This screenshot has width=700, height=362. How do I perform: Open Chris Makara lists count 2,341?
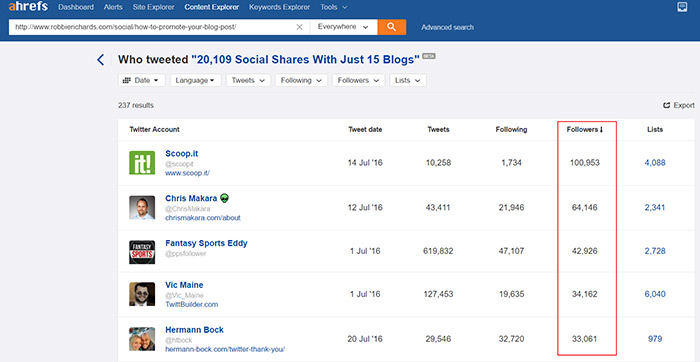coord(655,208)
